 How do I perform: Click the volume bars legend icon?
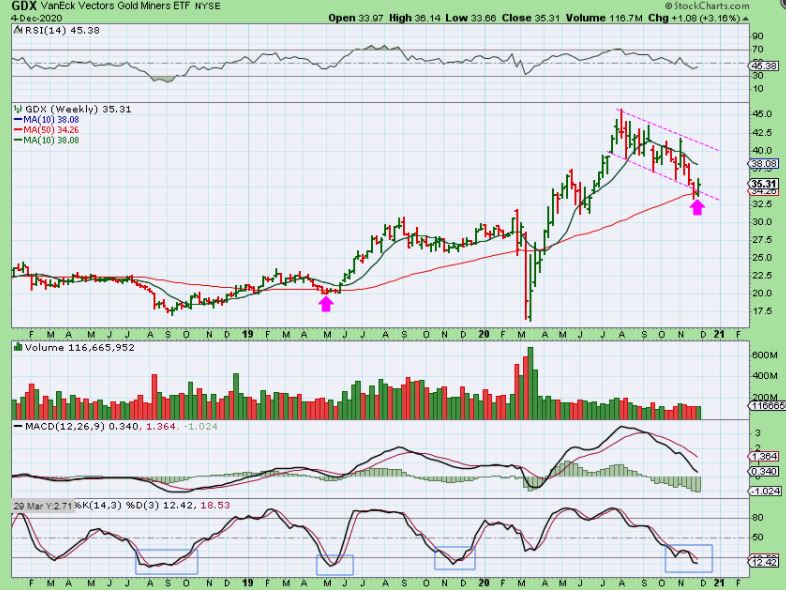(x=18, y=347)
